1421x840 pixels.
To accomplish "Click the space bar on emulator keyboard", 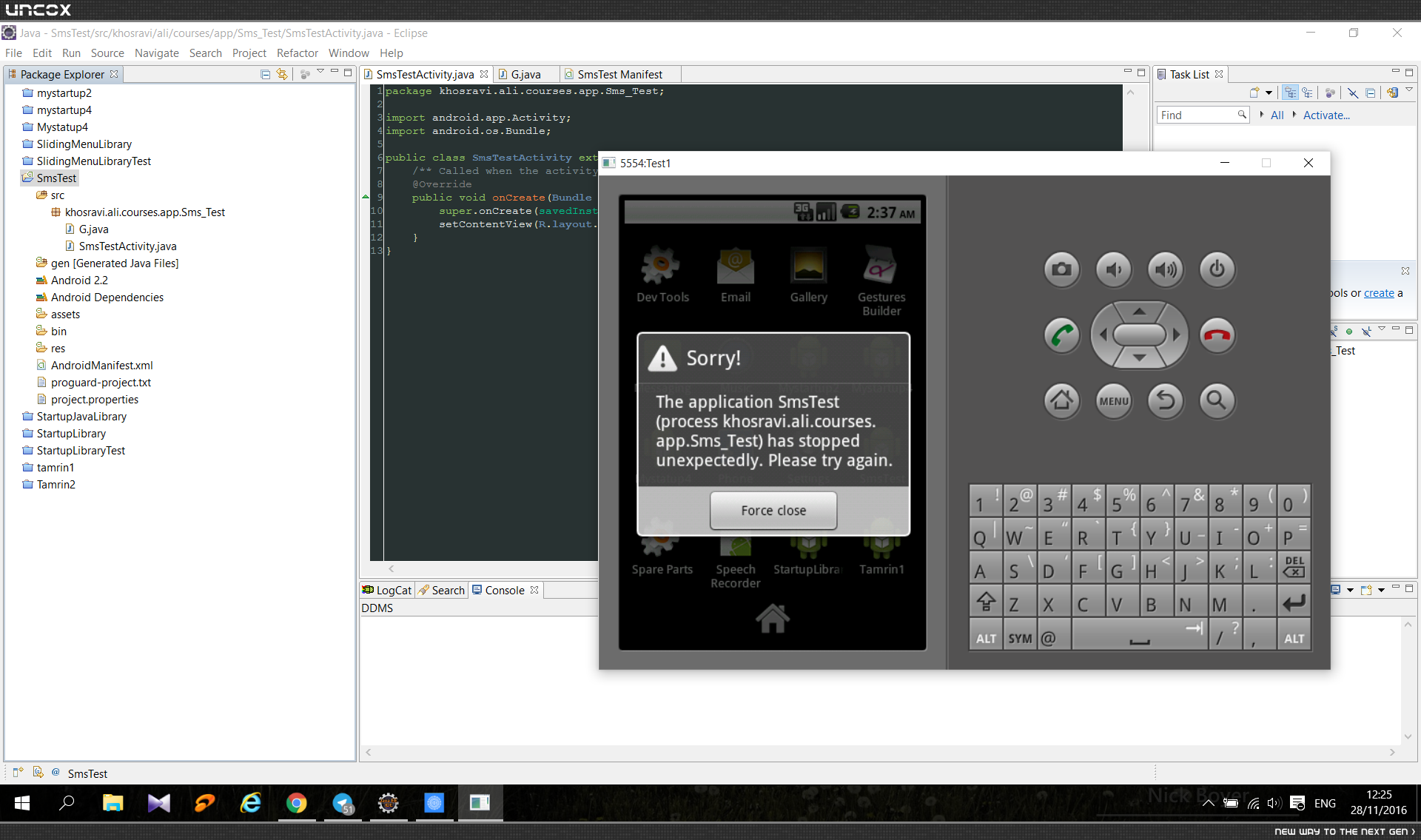I will 1140,635.
